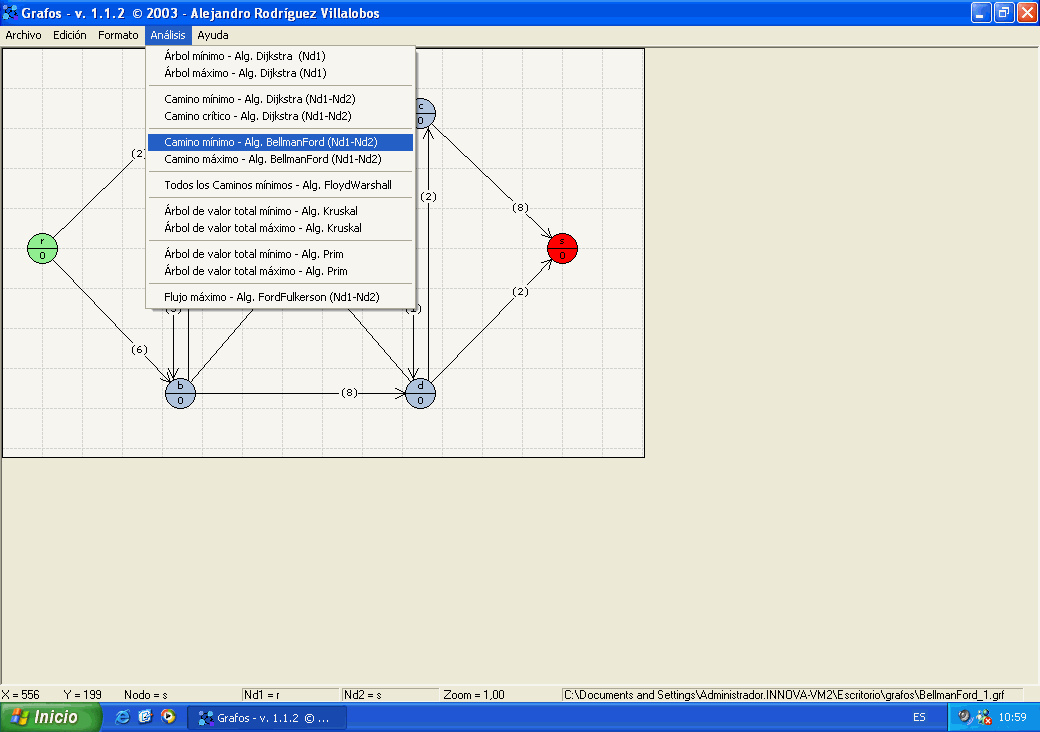Click the ES language indicator in taskbar

[x=919, y=717]
